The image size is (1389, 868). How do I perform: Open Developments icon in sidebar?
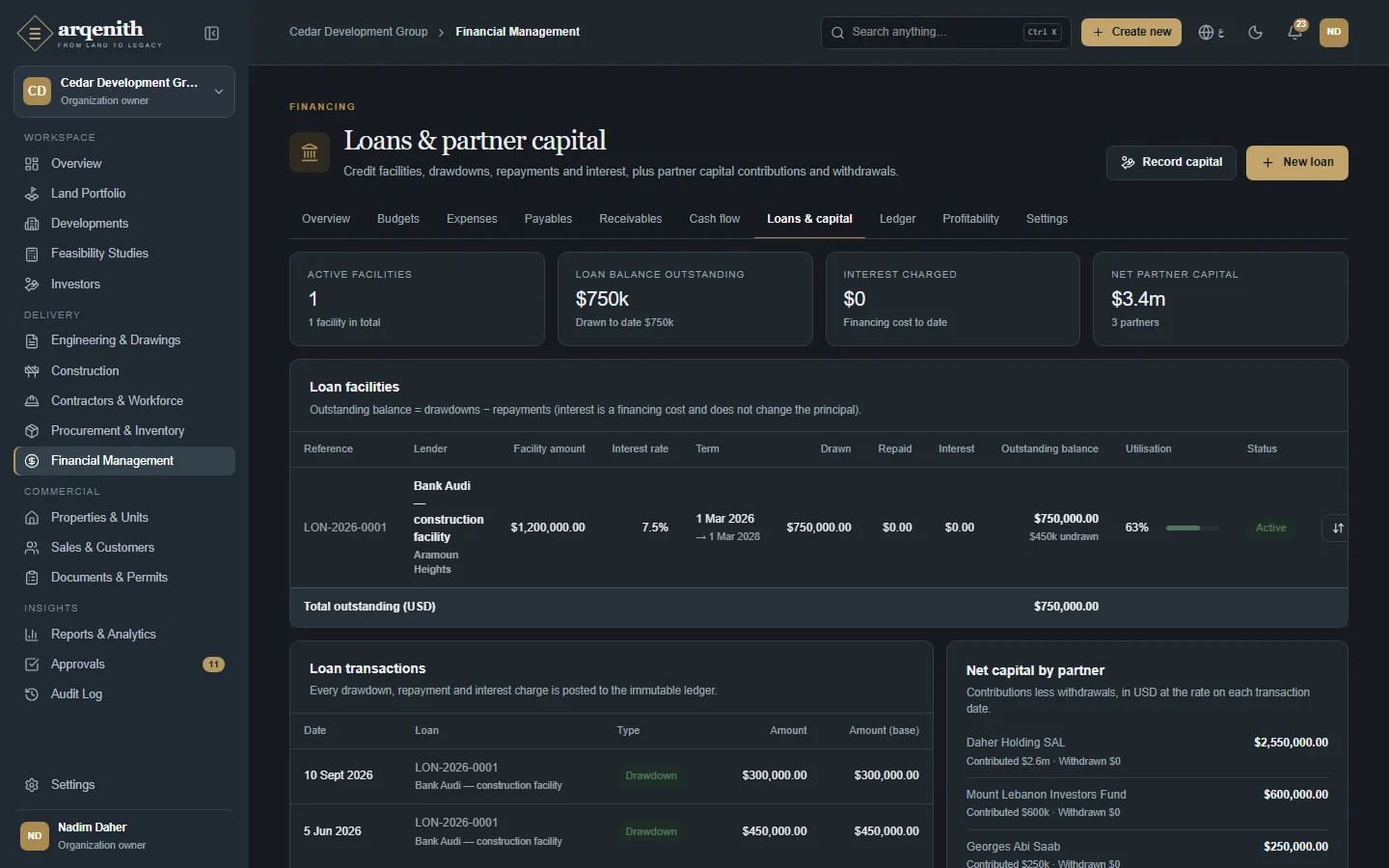click(x=32, y=224)
